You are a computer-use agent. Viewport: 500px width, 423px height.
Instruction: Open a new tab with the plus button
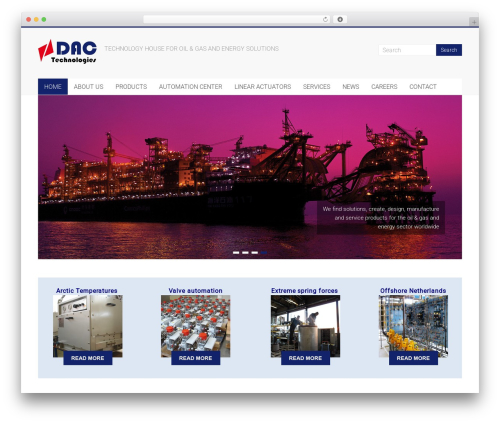[x=474, y=22]
